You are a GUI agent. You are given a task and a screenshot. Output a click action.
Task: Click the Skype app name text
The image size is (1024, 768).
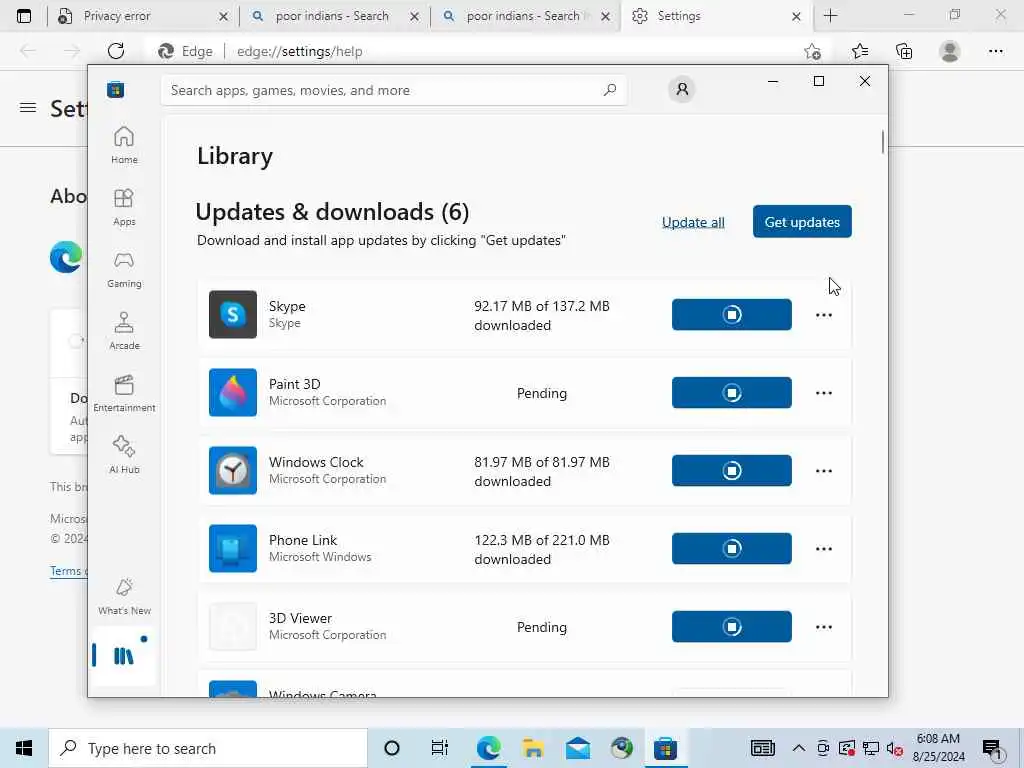click(x=287, y=306)
